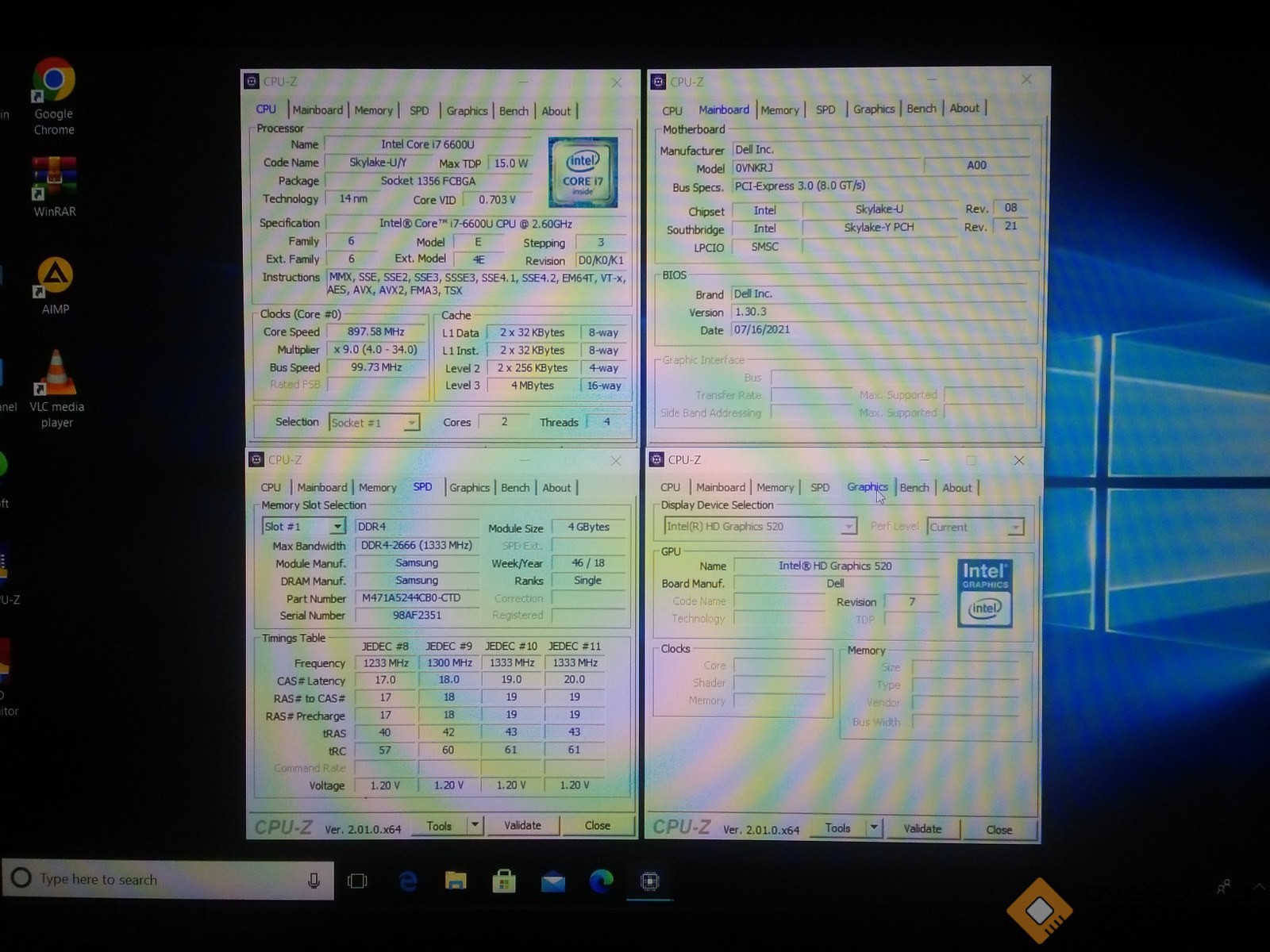Click the Level 3 cache 4 MBytes value
Screen dimensions: 1270x952
[x=533, y=386]
